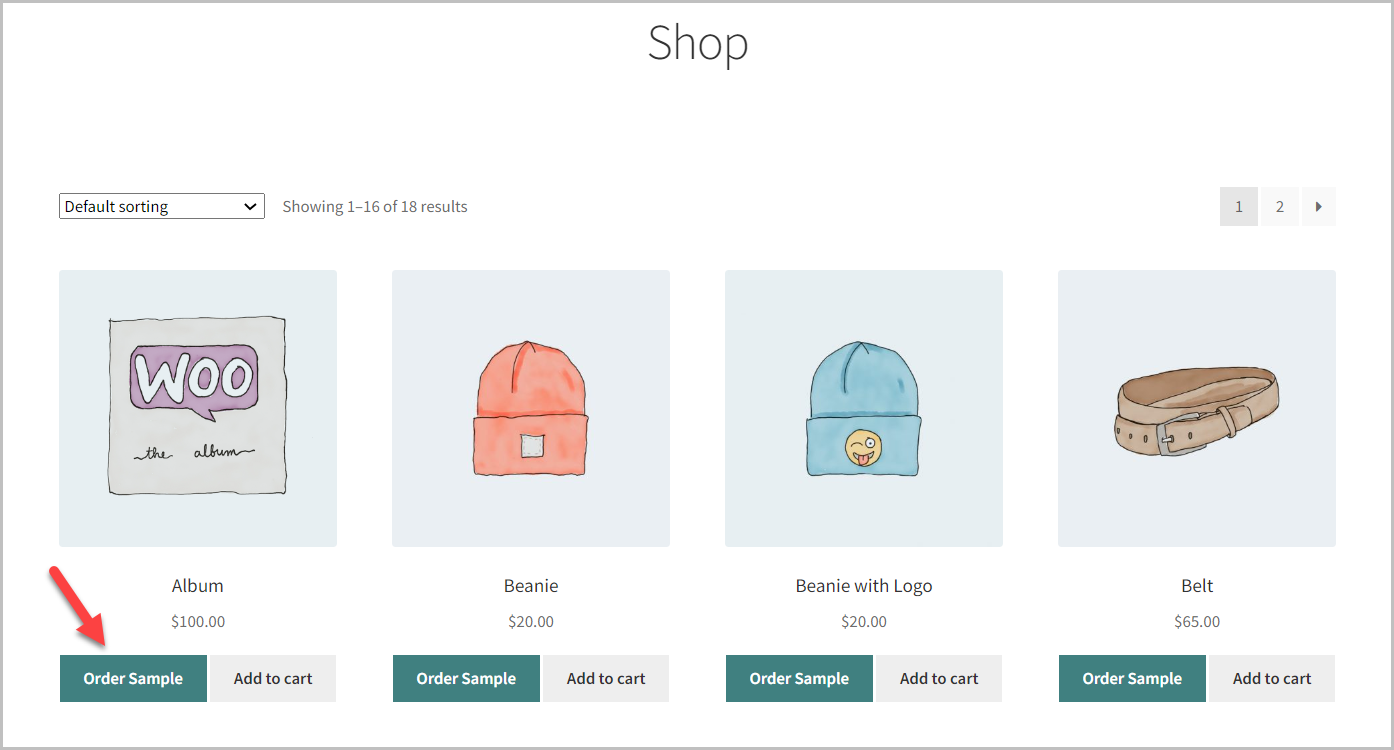The width and height of the screenshot is (1394, 750).
Task: Click the Beanie with Logo thumbnail
Action: pyautogui.click(x=863, y=407)
